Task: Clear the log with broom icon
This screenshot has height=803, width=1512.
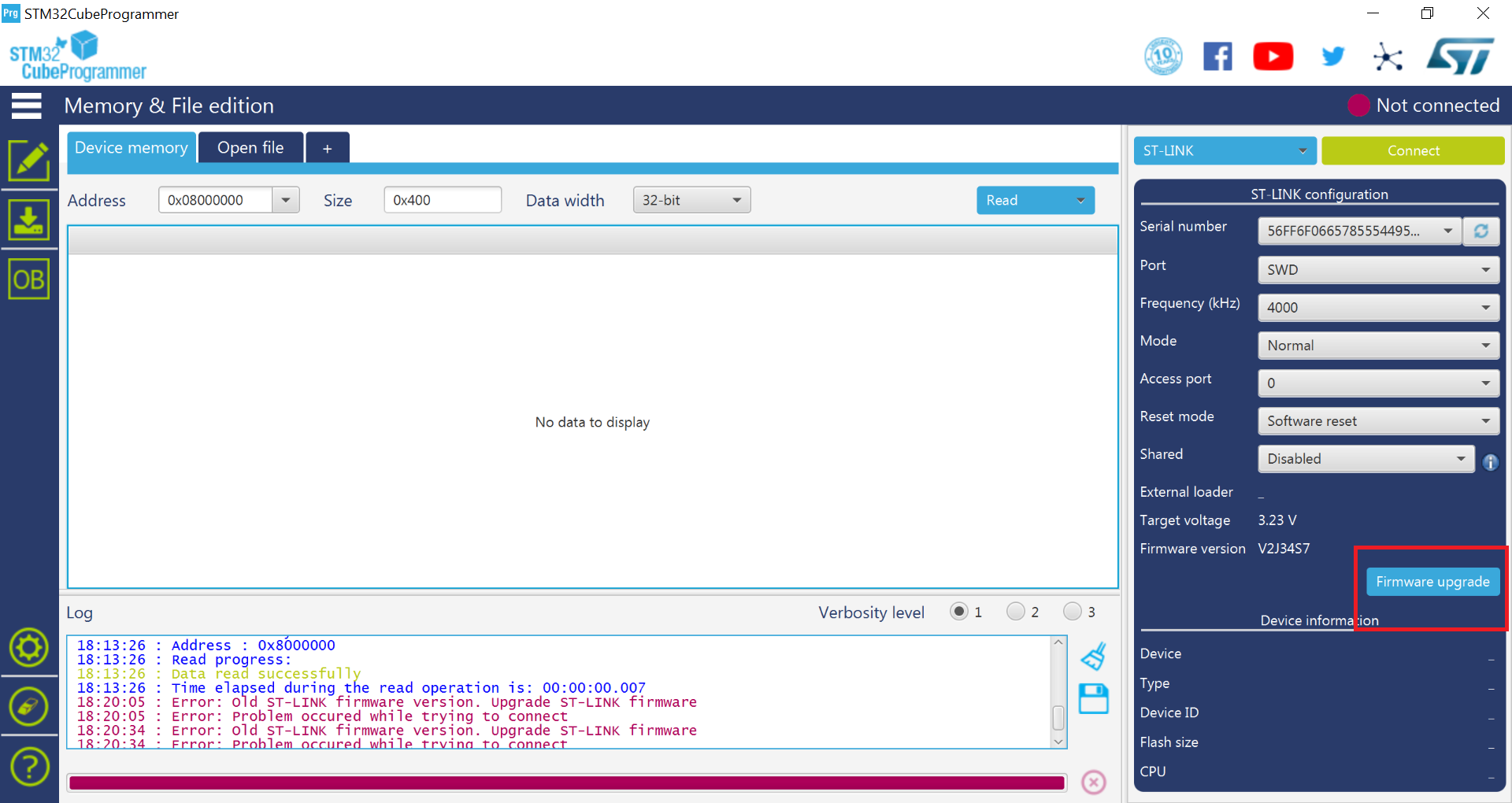Action: pyautogui.click(x=1093, y=657)
